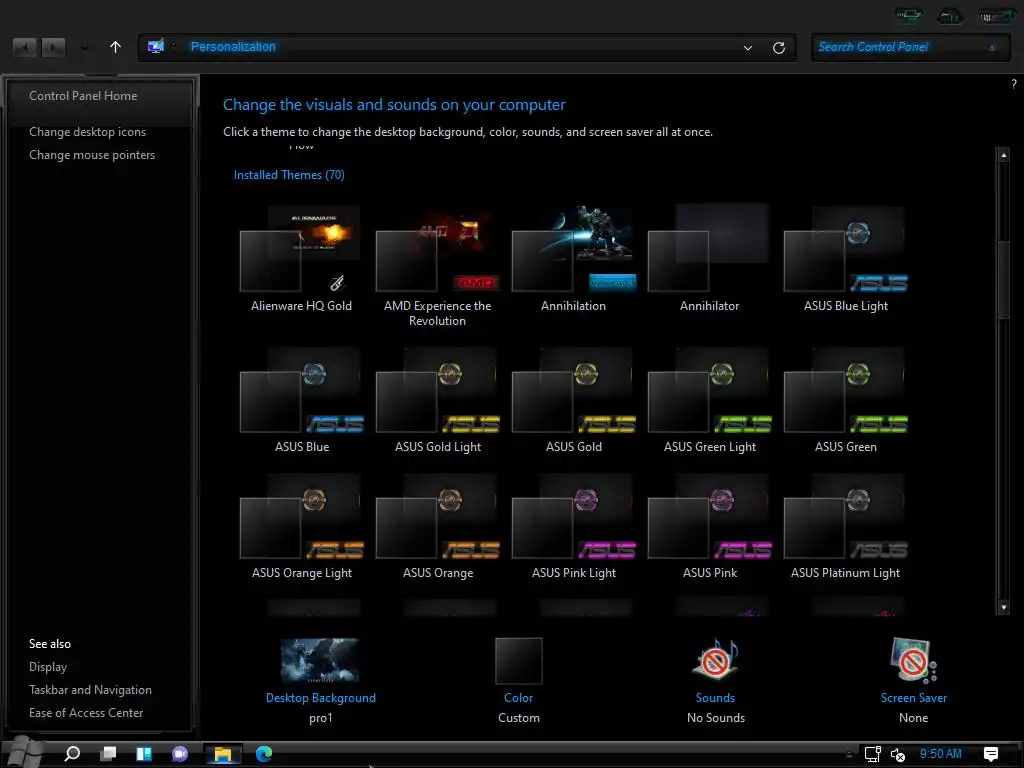Open Change mouse pointers
This screenshot has width=1024, height=768.
(92, 155)
